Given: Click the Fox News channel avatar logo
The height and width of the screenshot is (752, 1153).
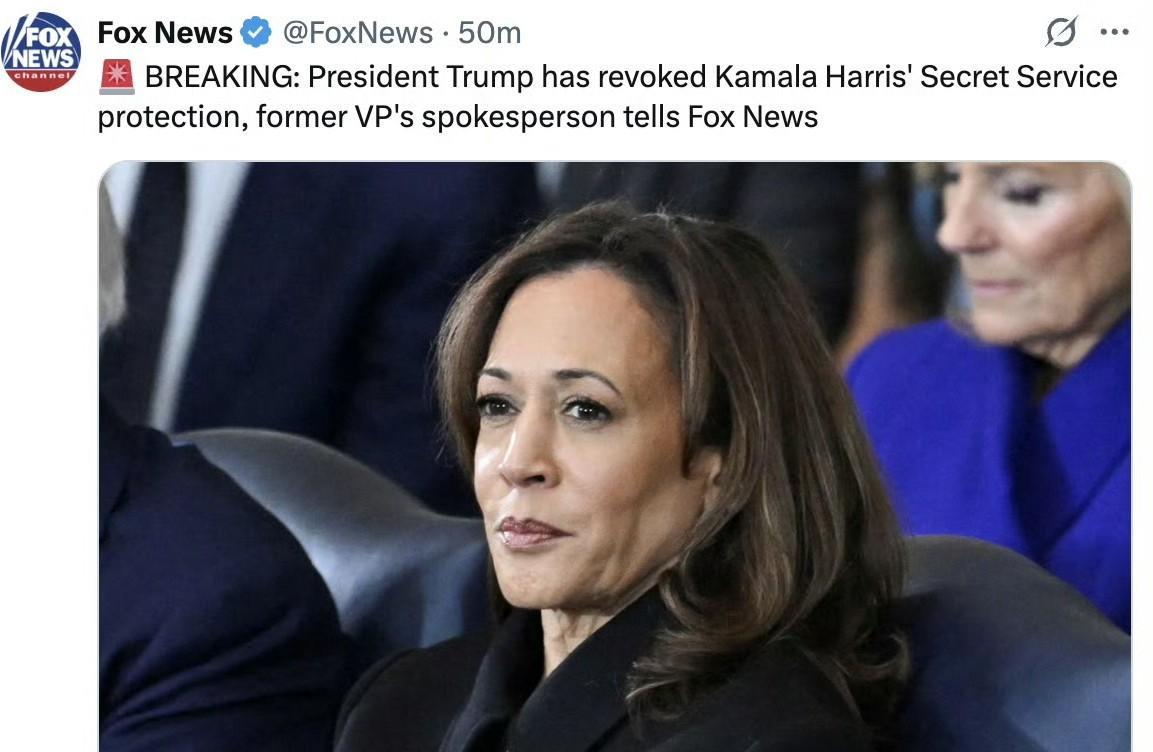Looking at the screenshot, I should [x=41, y=52].
